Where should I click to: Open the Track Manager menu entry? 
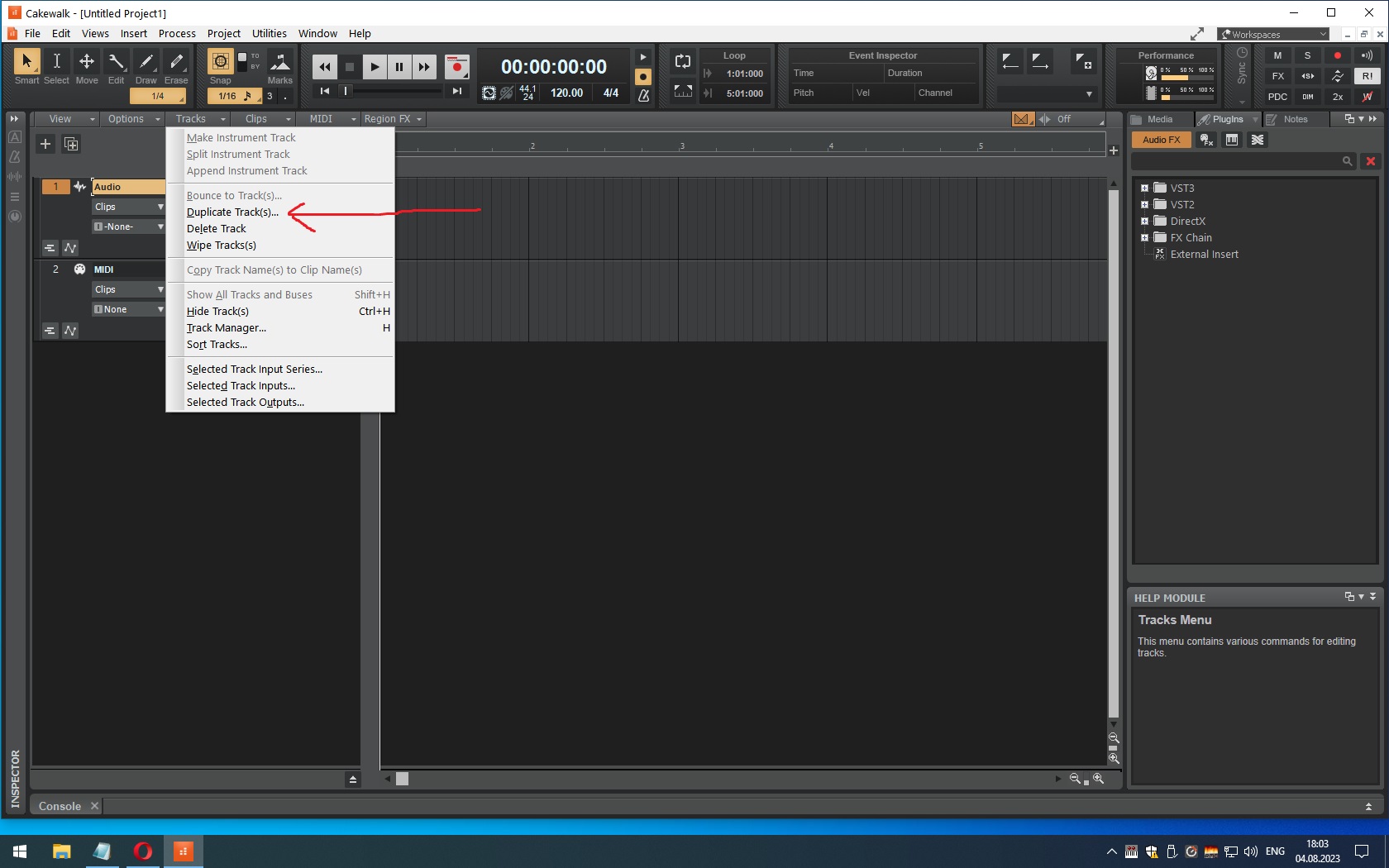click(x=227, y=328)
